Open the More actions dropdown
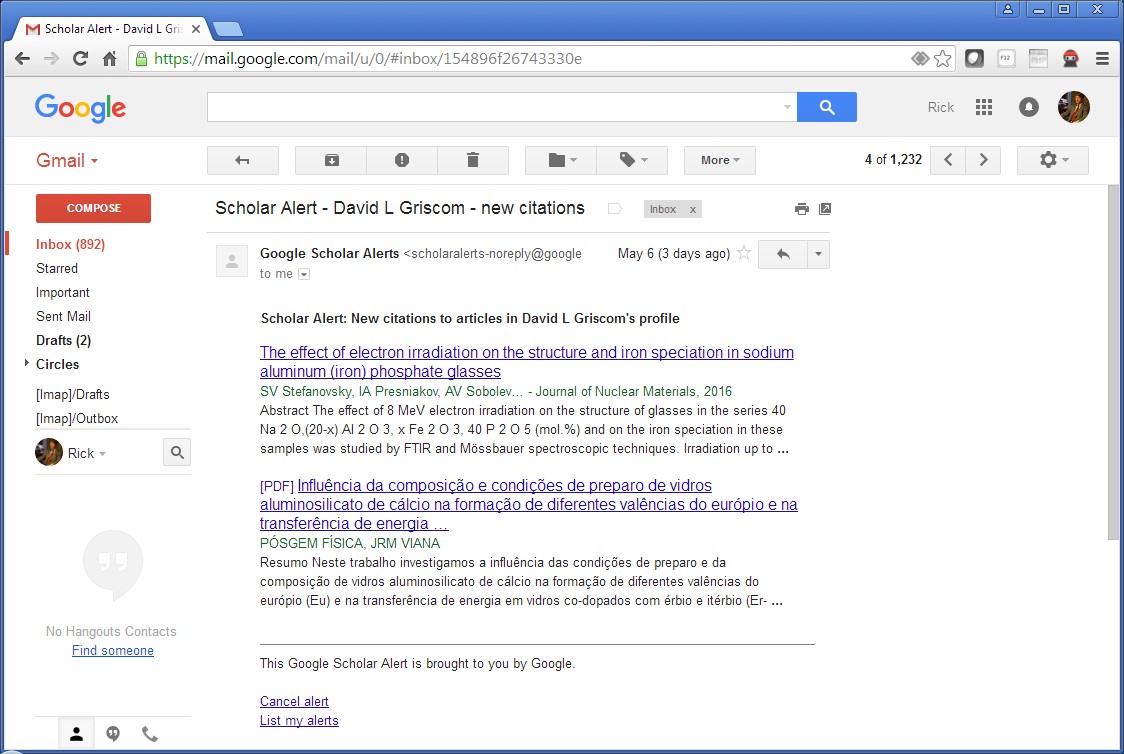Screen dimensions: 1124x754 [x=720, y=160]
